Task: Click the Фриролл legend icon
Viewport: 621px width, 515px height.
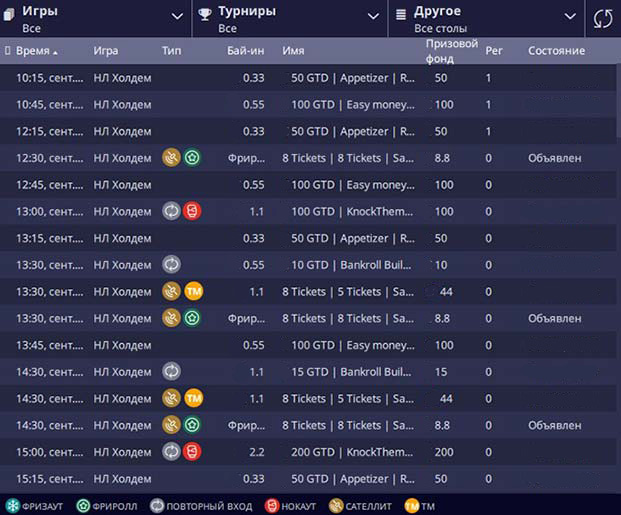Action: 83,506
